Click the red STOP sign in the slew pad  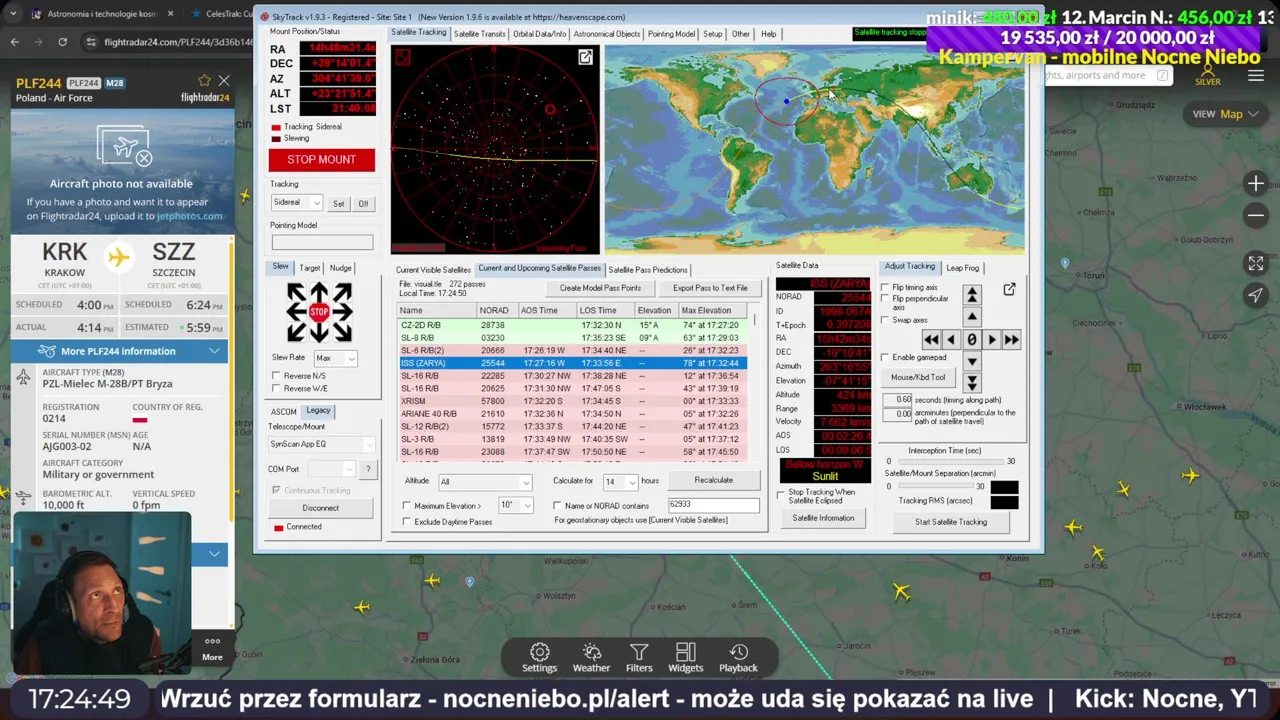coord(320,312)
